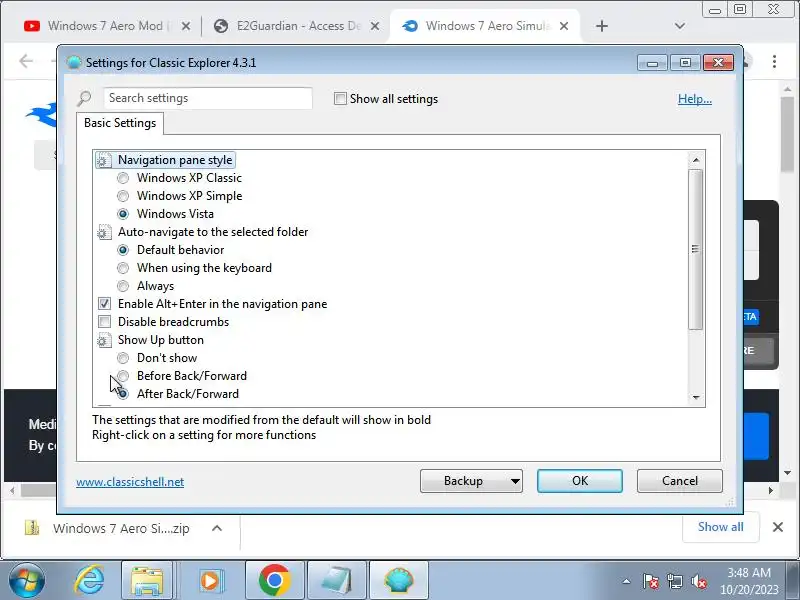Click the Classic Explorer shell title icon
Screen dimensions: 800x600
[x=74, y=63]
